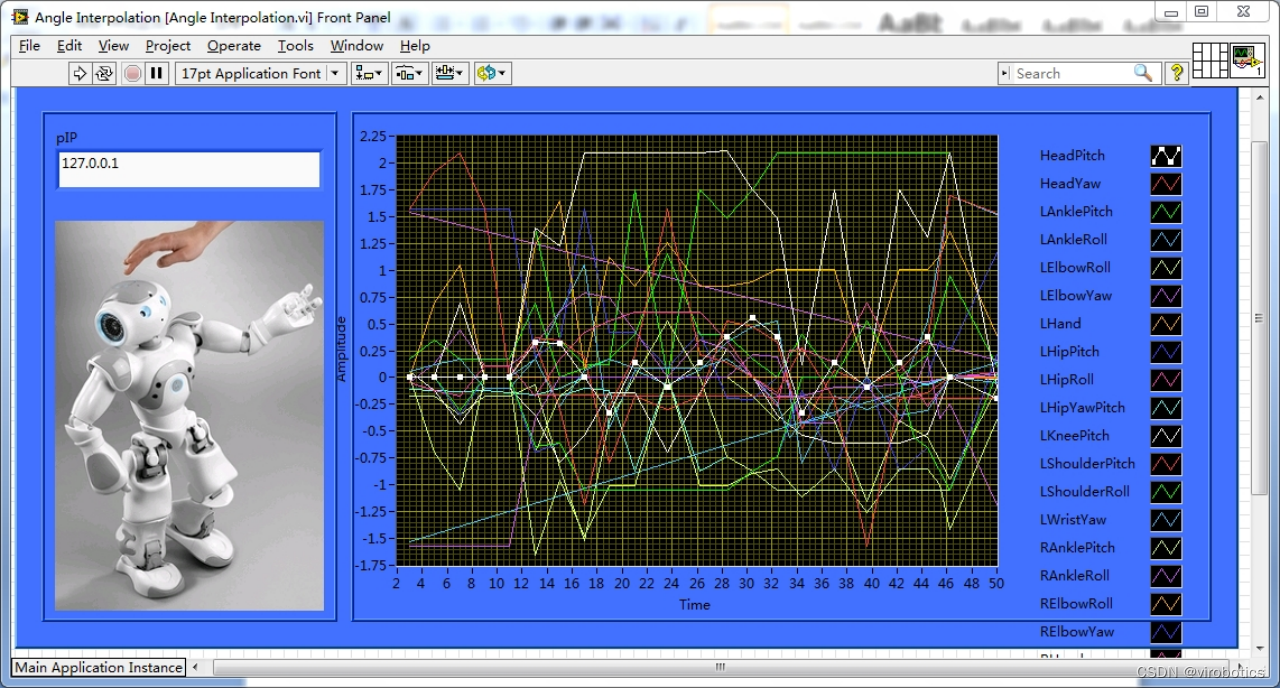Image resolution: width=1280 pixels, height=688 pixels.
Task: Click the VI icon in the corner
Action: point(1247,60)
